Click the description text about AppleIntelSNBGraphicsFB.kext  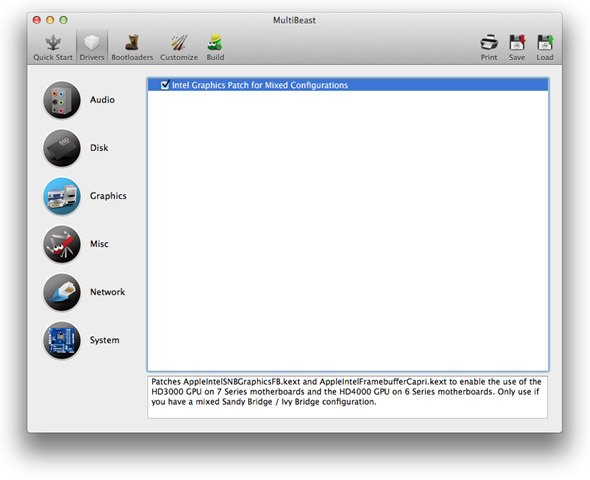[x=346, y=392]
